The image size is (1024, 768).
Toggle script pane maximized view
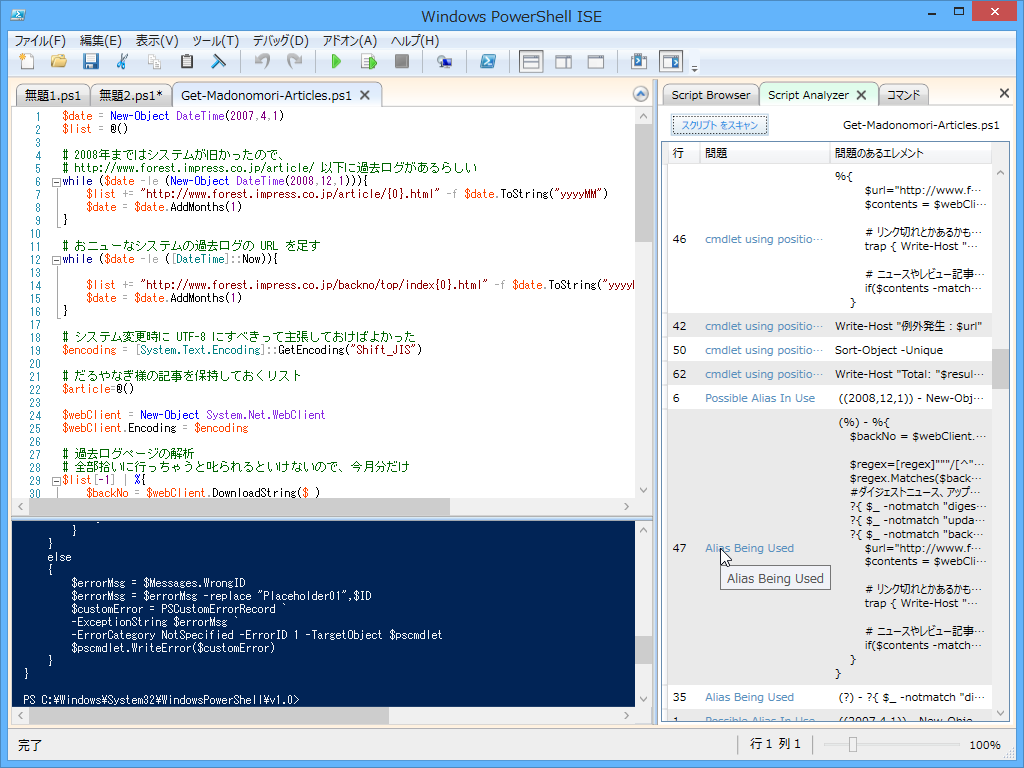[595, 61]
